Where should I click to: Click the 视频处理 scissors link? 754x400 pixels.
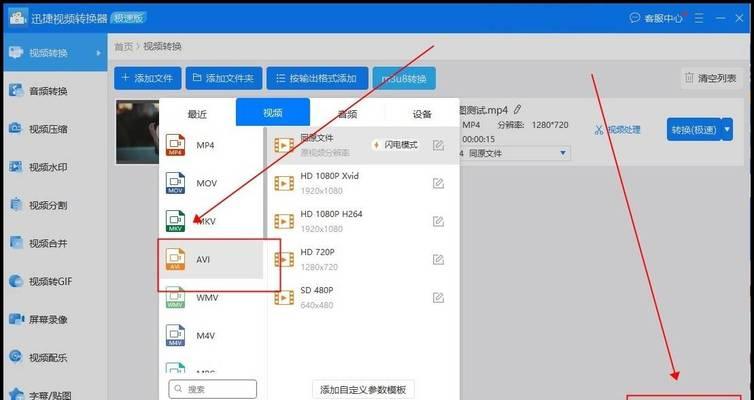pyautogui.click(x=617, y=130)
